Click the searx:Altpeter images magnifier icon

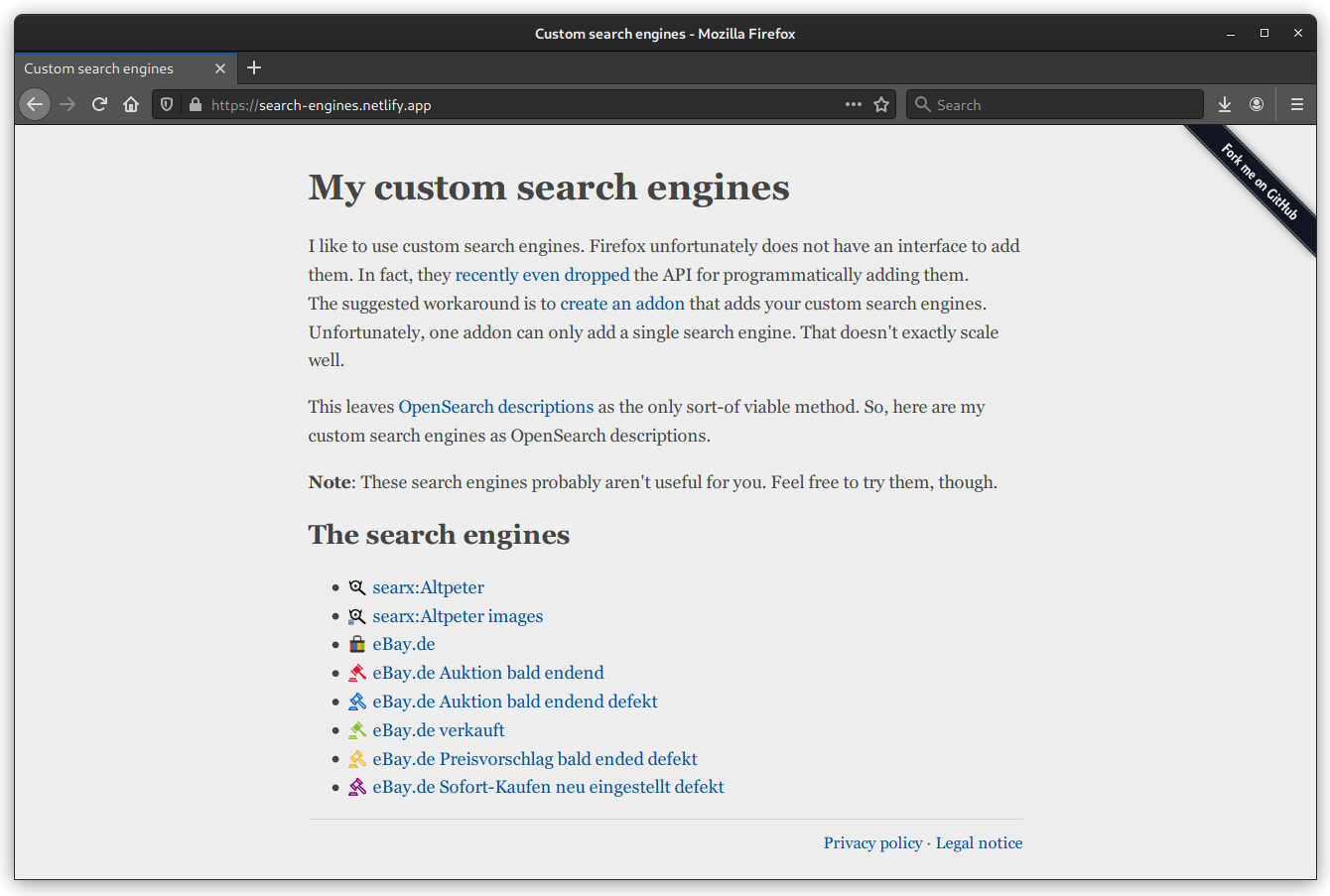pyautogui.click(x=357, y=616)
